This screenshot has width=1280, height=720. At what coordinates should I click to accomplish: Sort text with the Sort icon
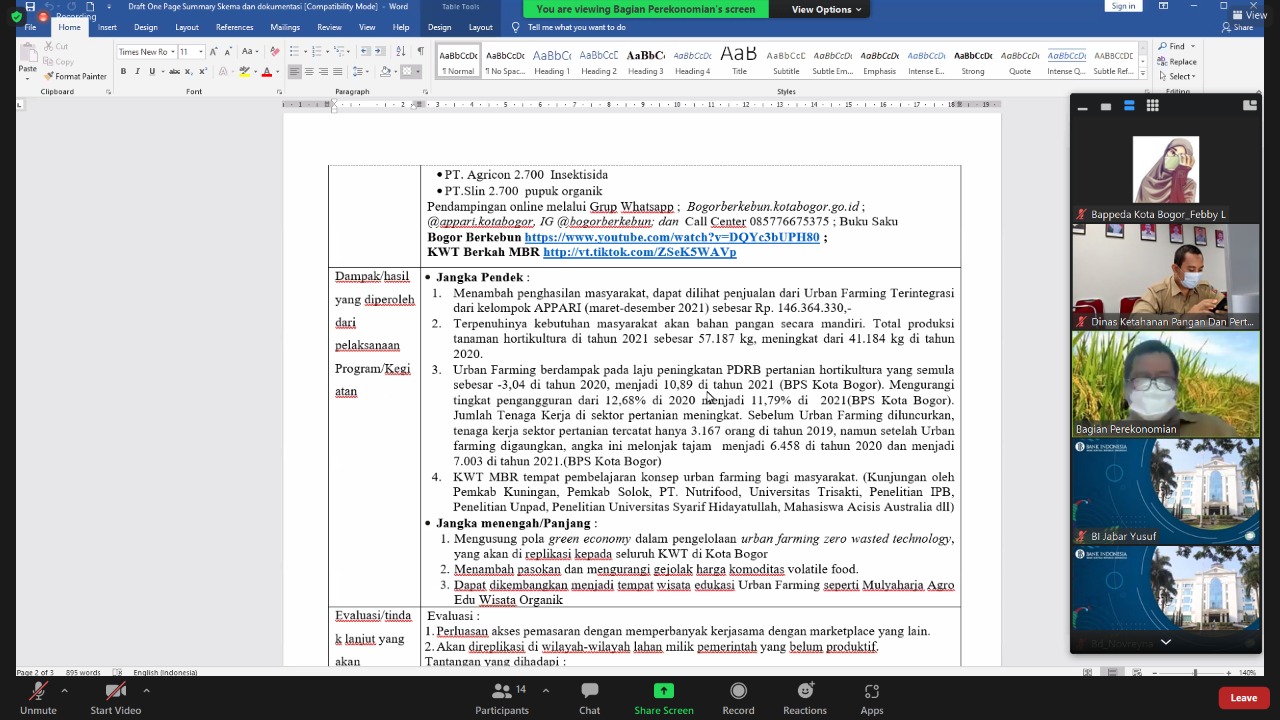(402, 52)
